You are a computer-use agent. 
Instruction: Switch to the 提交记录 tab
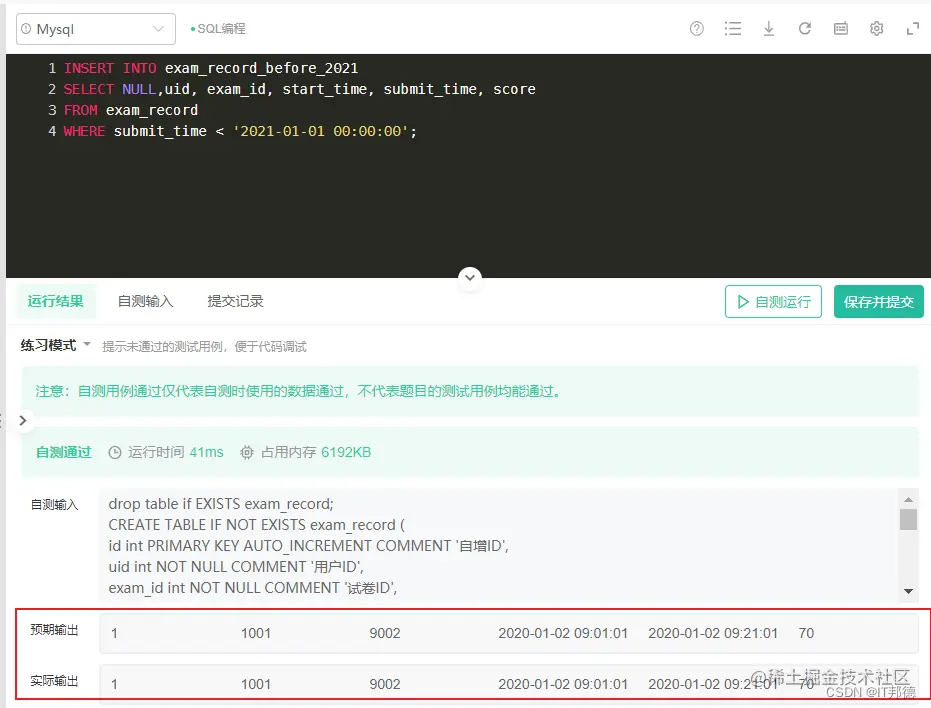coord(235,301)
